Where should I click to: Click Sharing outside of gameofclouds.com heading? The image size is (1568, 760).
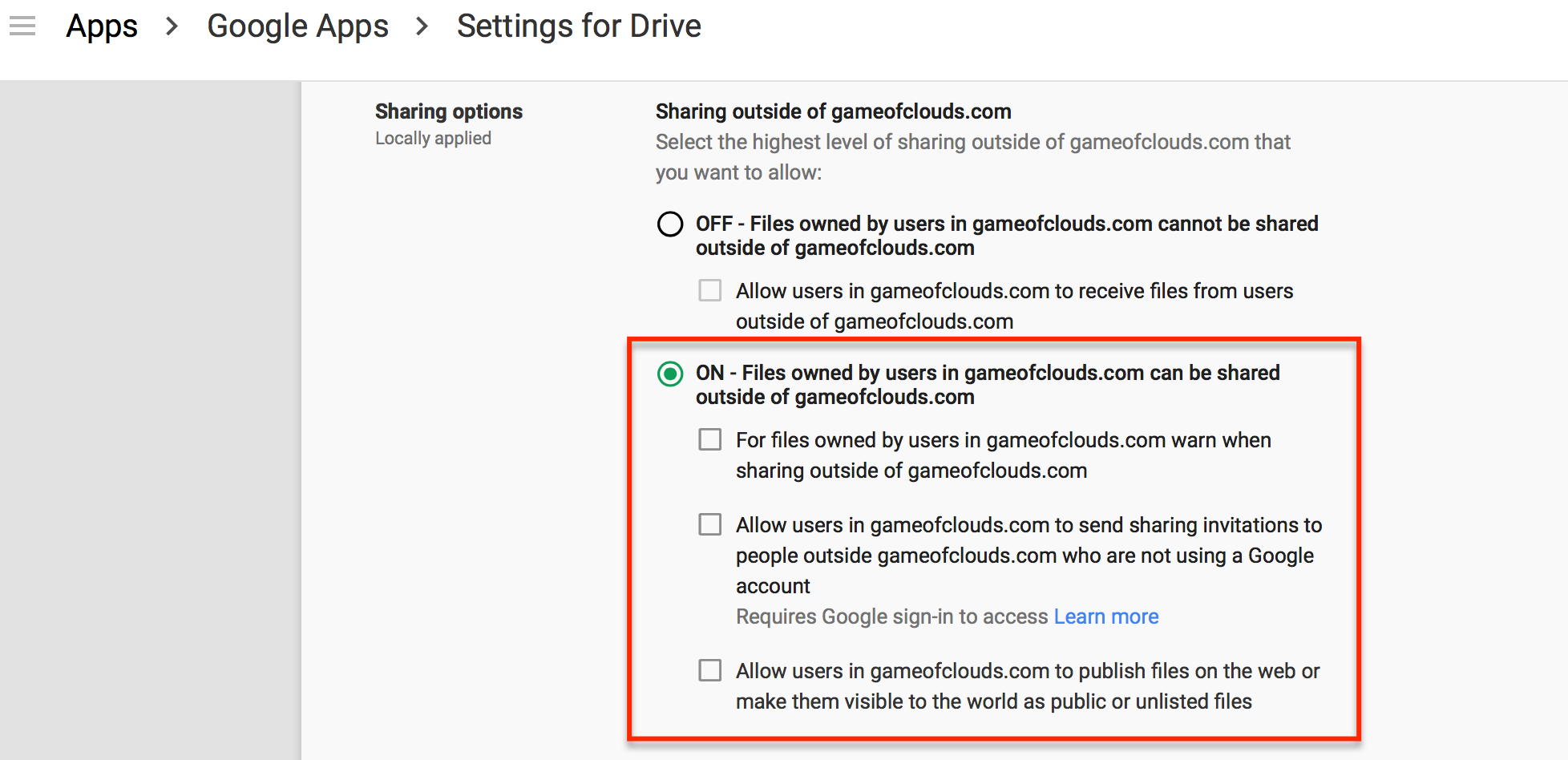pos(834,111)
